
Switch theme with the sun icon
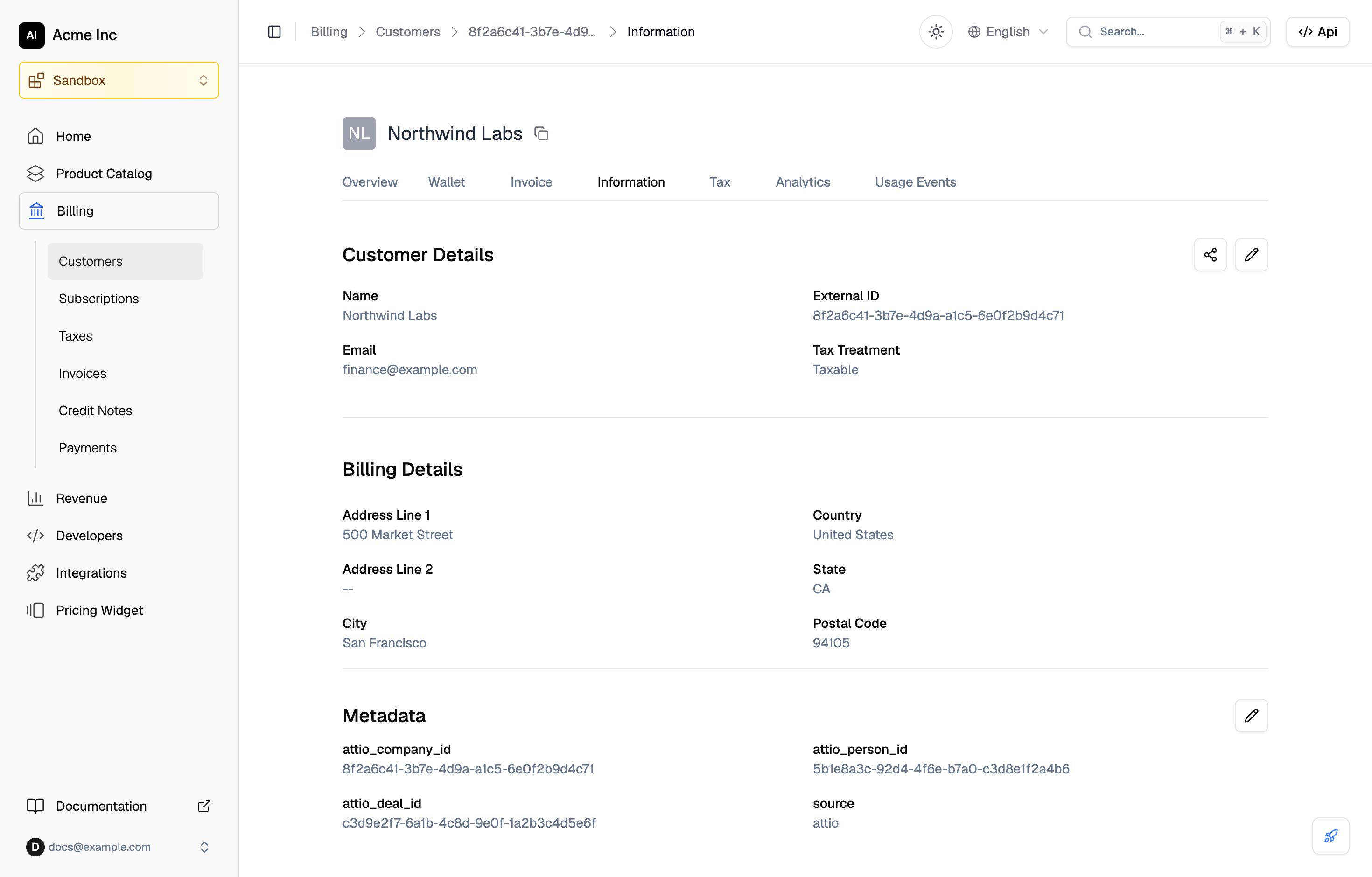click(936, 32)
